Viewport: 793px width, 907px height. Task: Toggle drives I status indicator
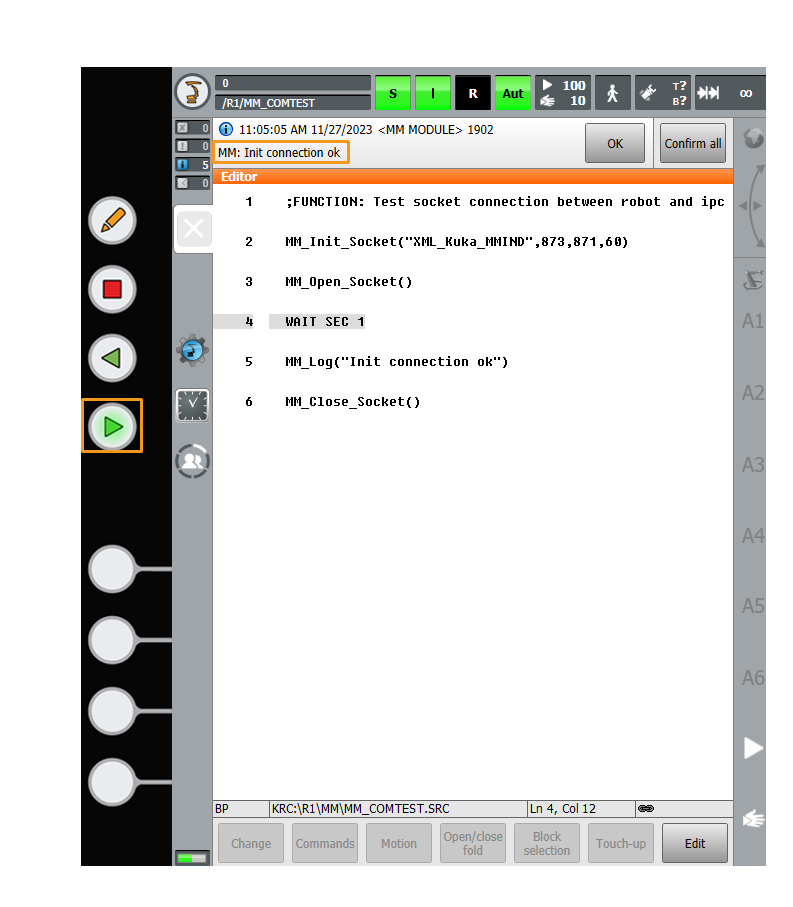pyautogui.click(x=433, y=93)
